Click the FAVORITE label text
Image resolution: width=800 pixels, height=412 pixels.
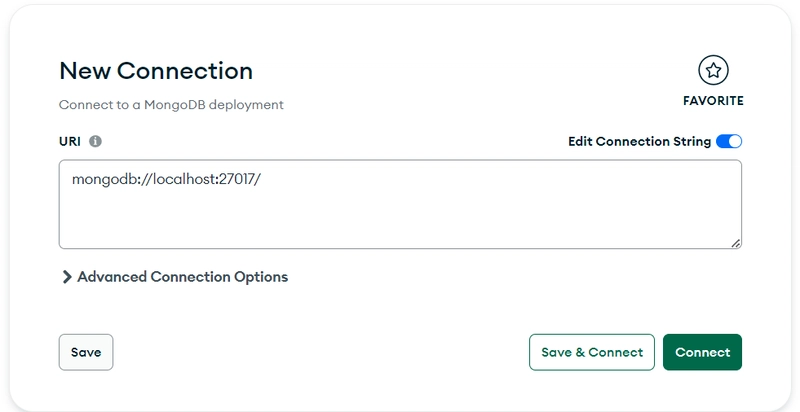pyautogui.click(x=713, y=101)
